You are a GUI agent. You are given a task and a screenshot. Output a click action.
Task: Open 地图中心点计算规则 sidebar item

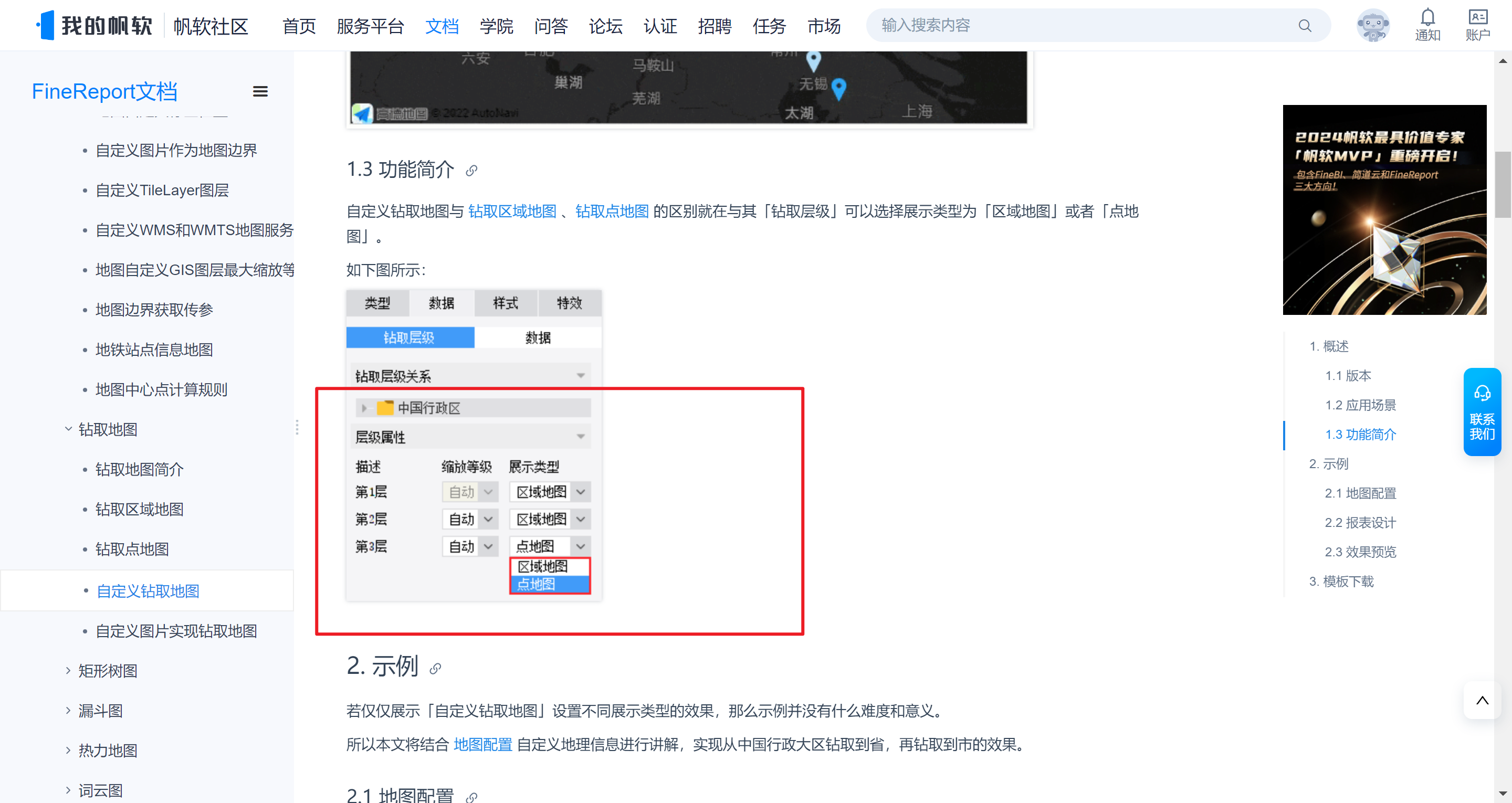click(x=161, y=390)
